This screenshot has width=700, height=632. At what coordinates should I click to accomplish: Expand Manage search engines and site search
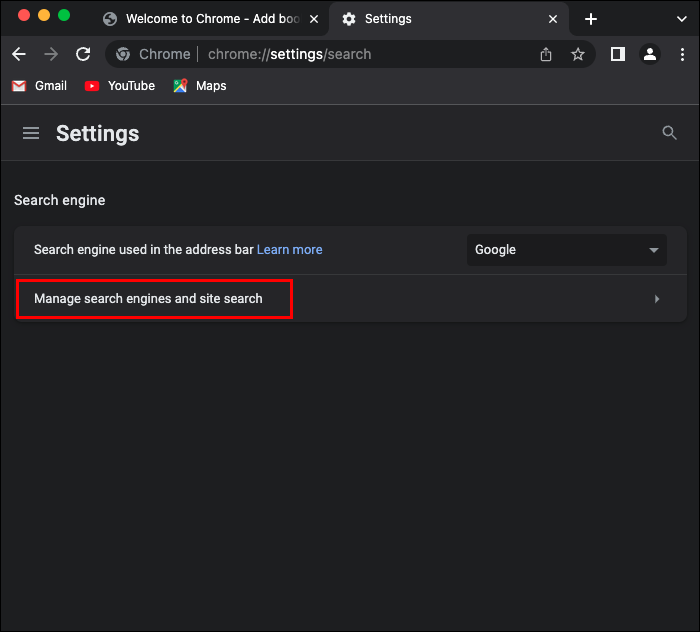(x=350, y=298)
